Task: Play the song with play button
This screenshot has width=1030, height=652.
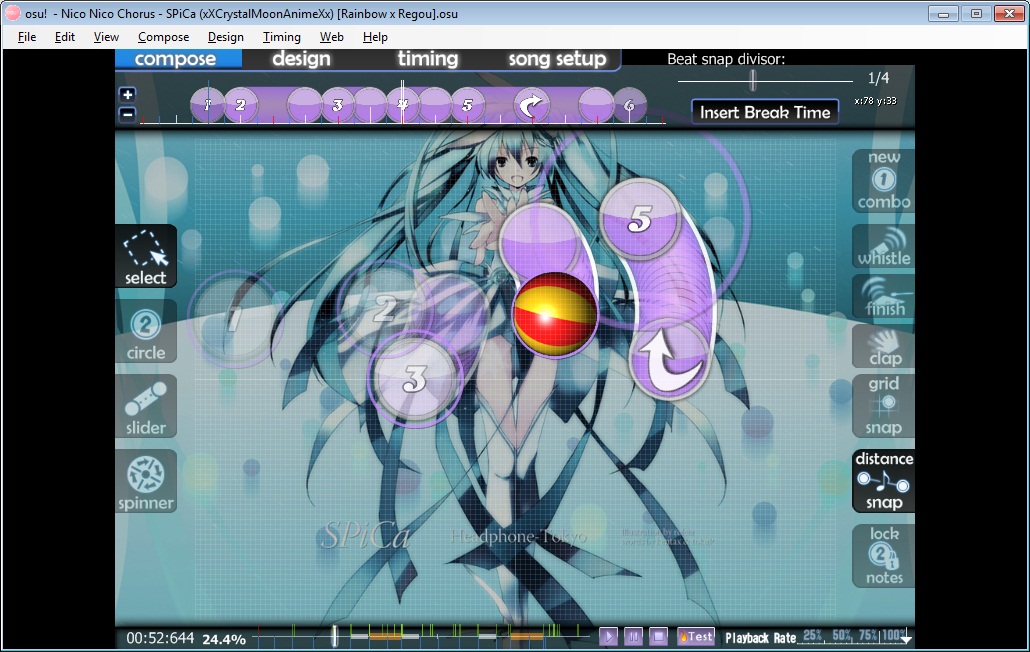Action: point(608,636)
